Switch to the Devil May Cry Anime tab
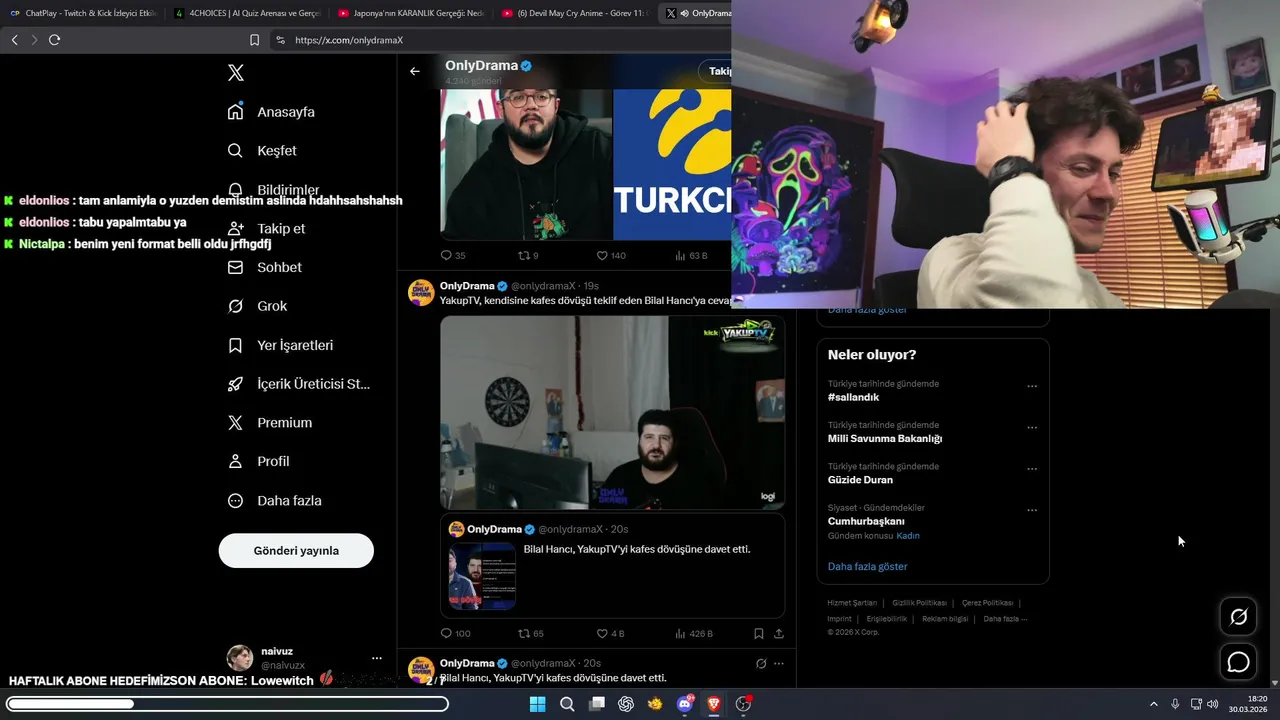Viewport: 1280px width, 720px height. tap(575, 13)
